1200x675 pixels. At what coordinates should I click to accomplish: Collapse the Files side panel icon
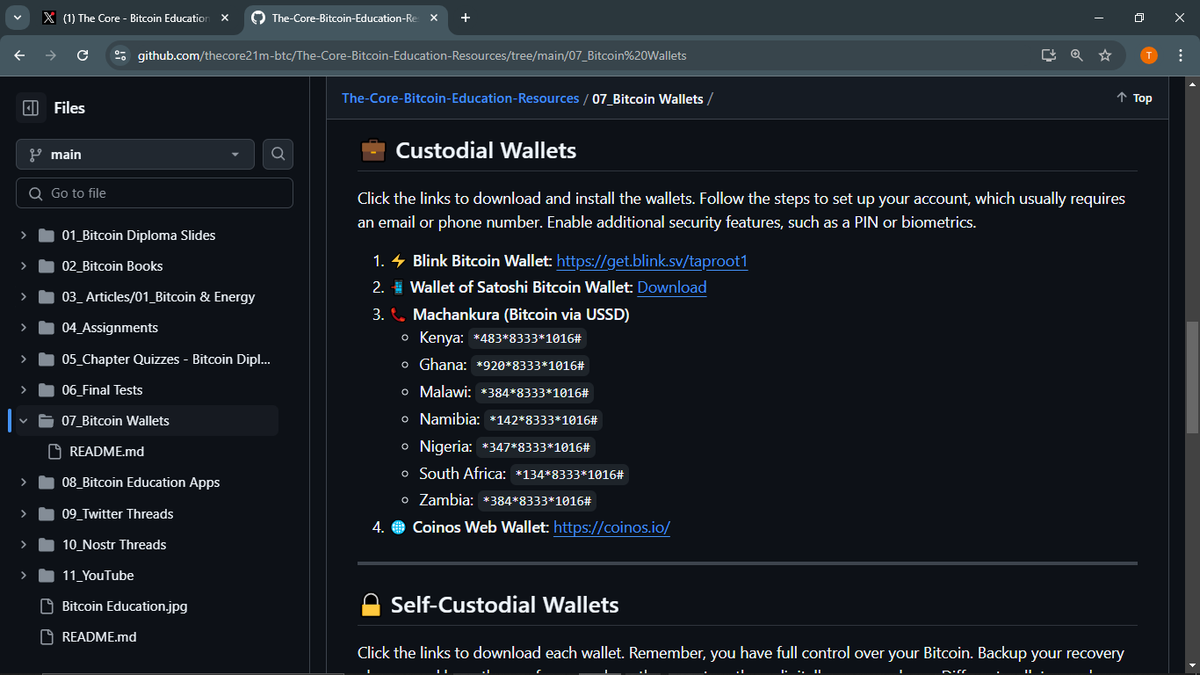(x=30, y=108)
